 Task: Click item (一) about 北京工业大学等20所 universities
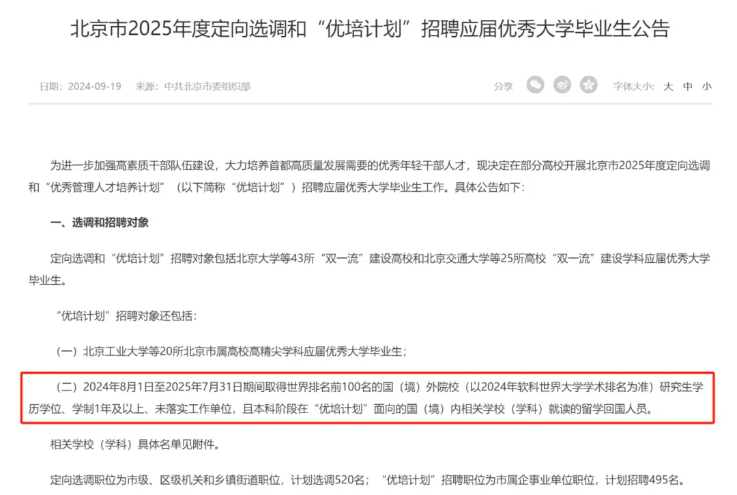tap(231, 351)
